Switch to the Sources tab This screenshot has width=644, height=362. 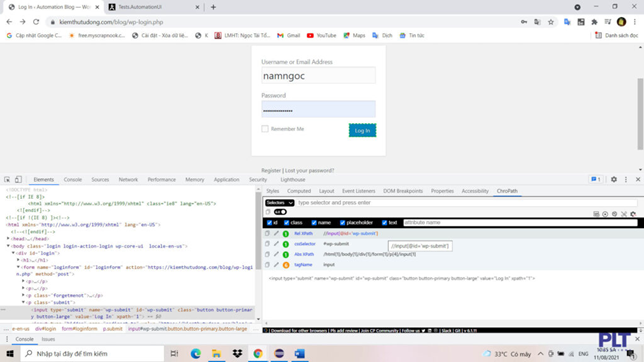(x=100, y=180)
